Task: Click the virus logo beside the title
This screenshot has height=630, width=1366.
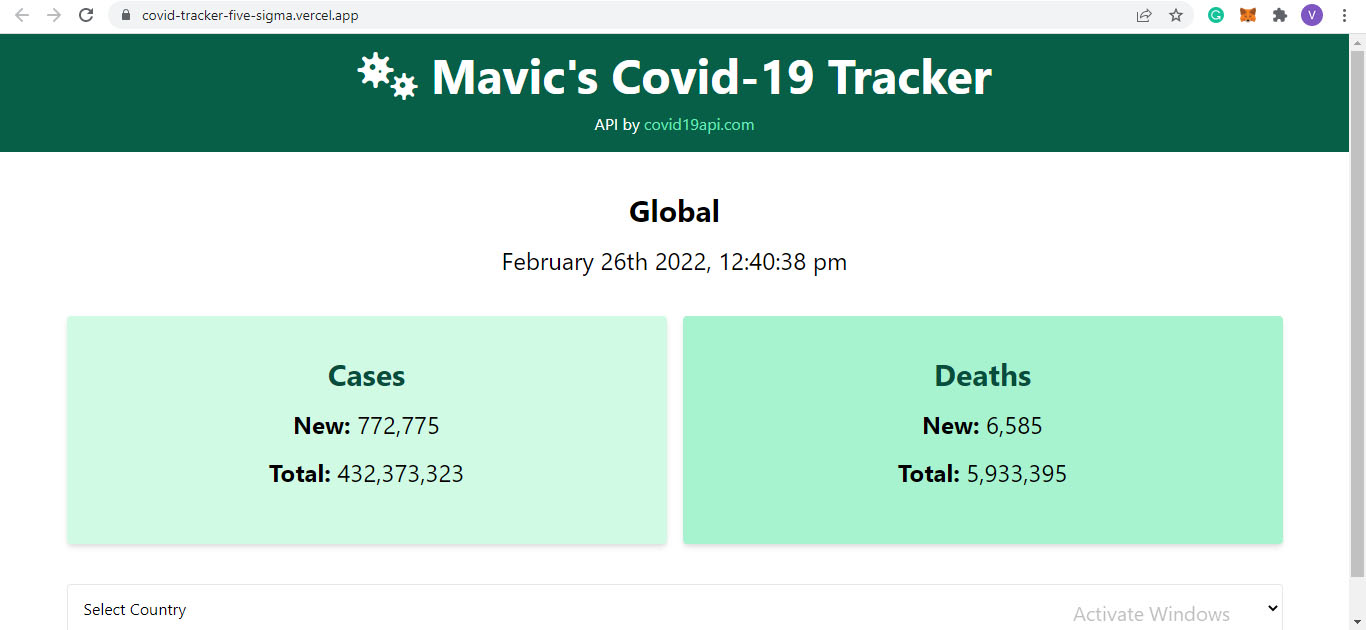Action: tap(387, 76)
